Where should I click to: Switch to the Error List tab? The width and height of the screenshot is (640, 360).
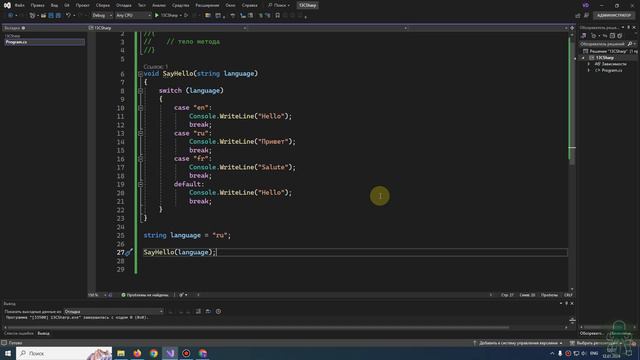pyautogui.click(x=19, y=333)
